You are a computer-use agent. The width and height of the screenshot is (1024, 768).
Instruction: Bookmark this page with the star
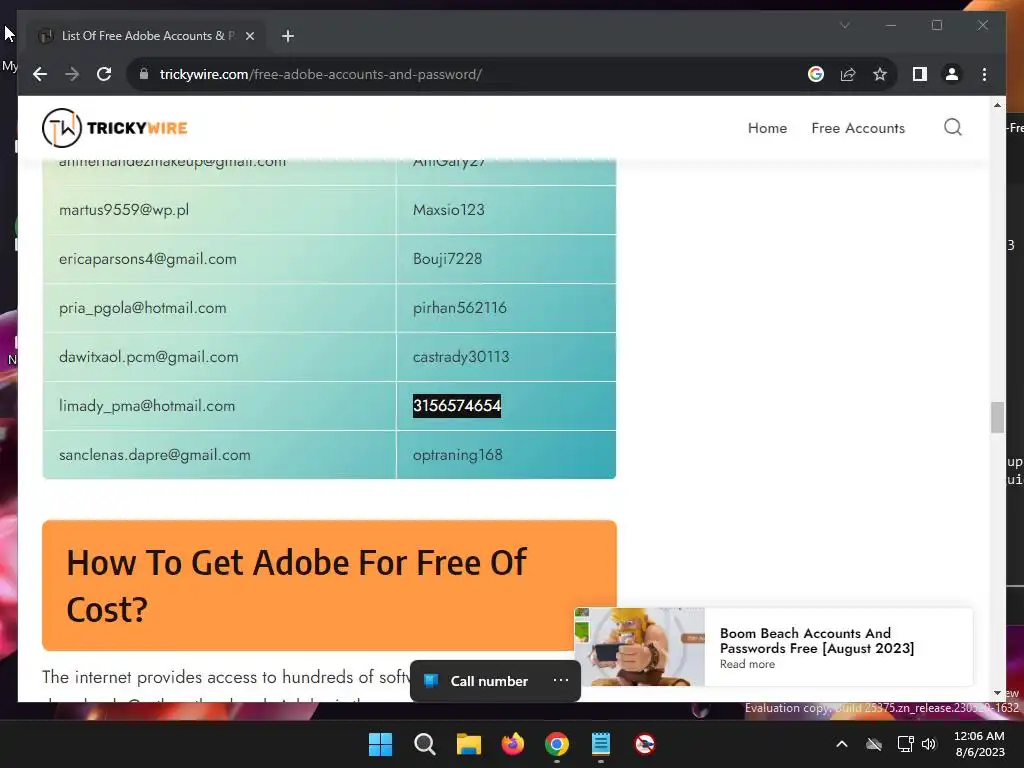coord(880,74)
